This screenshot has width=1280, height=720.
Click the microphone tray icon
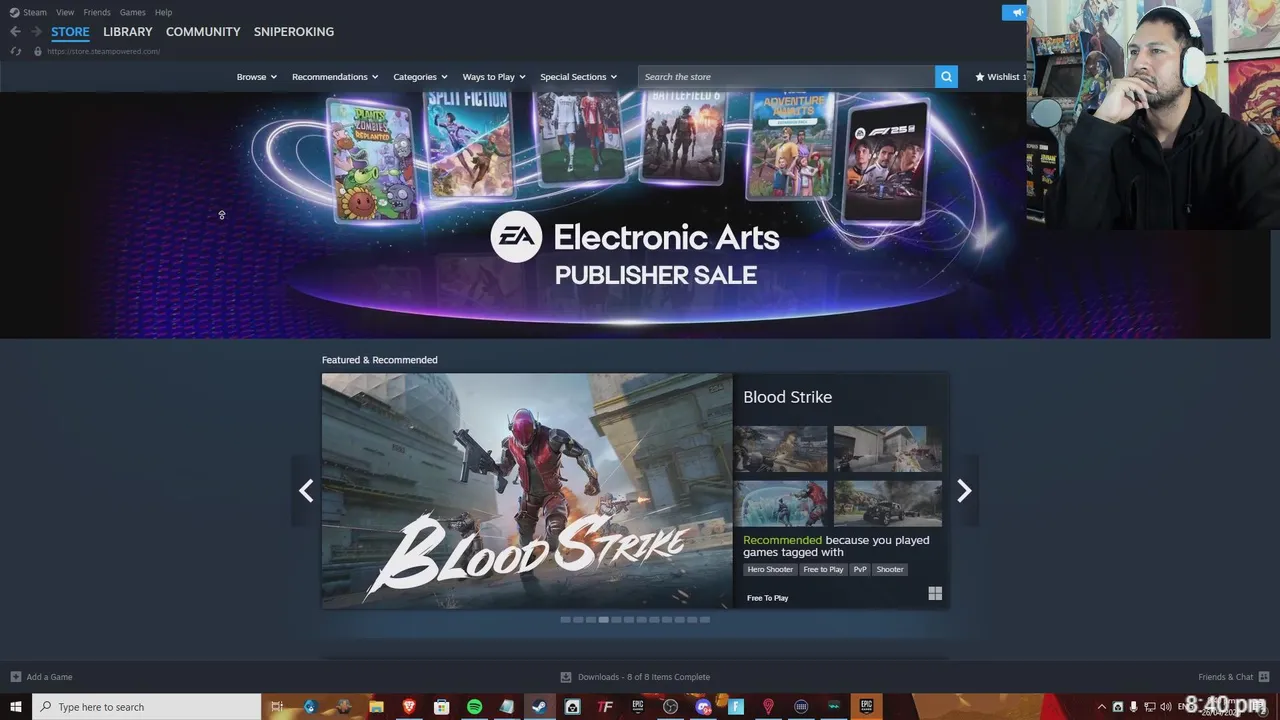point(1134,707)
